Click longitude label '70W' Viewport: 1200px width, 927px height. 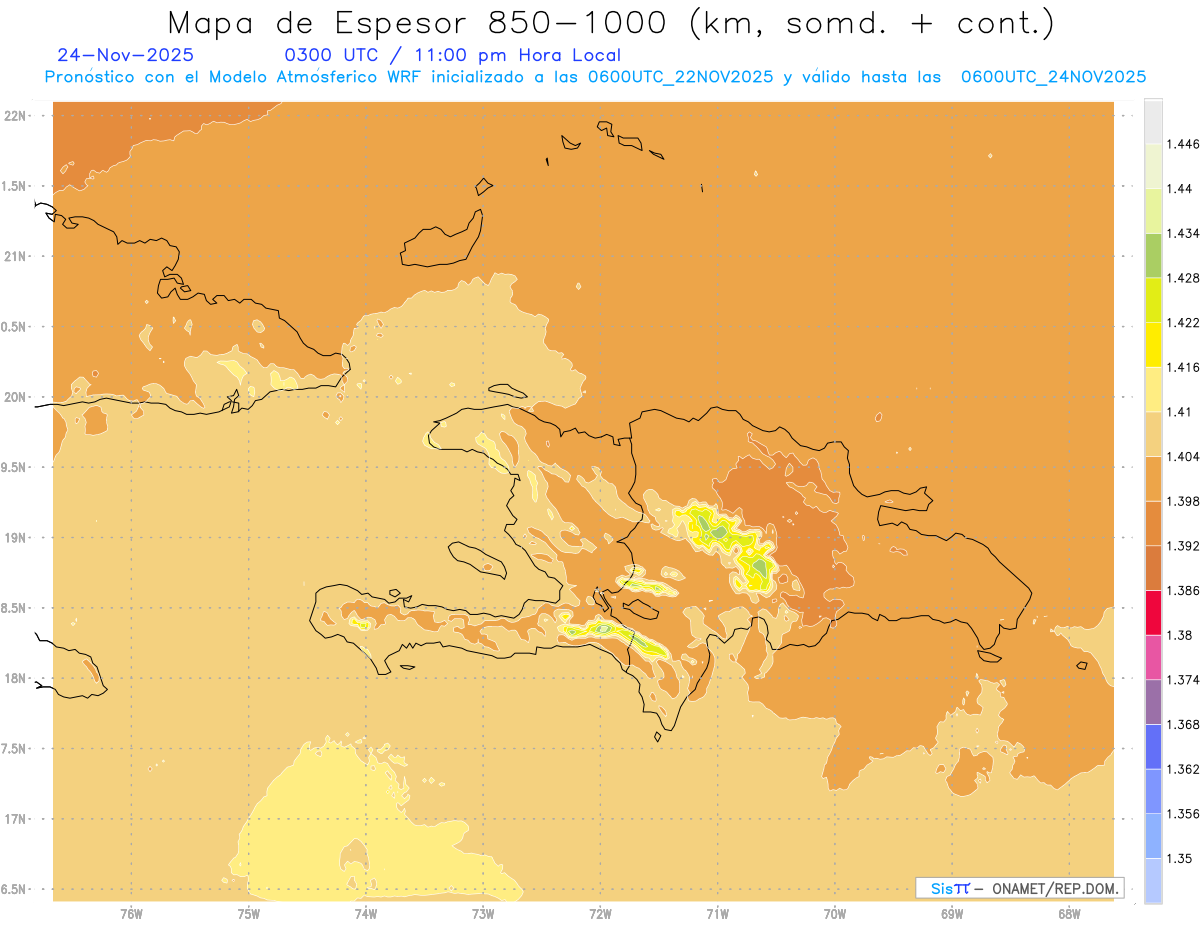[x=835, y=913]
